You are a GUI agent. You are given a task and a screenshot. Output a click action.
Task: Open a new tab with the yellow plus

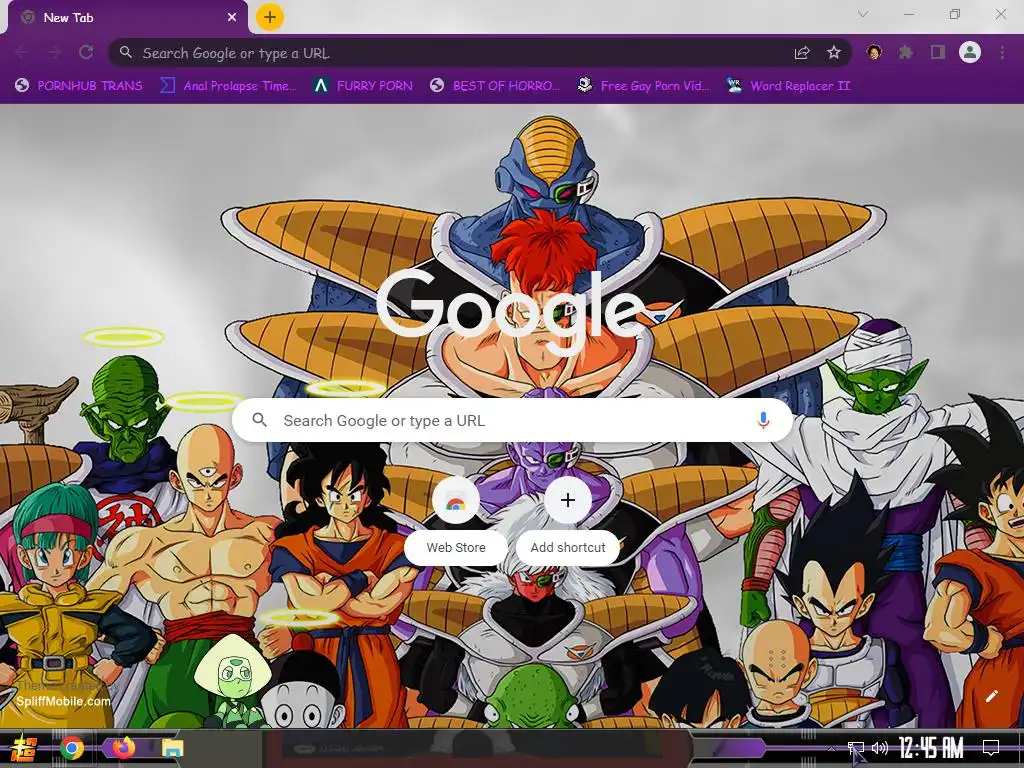(270, 17)
